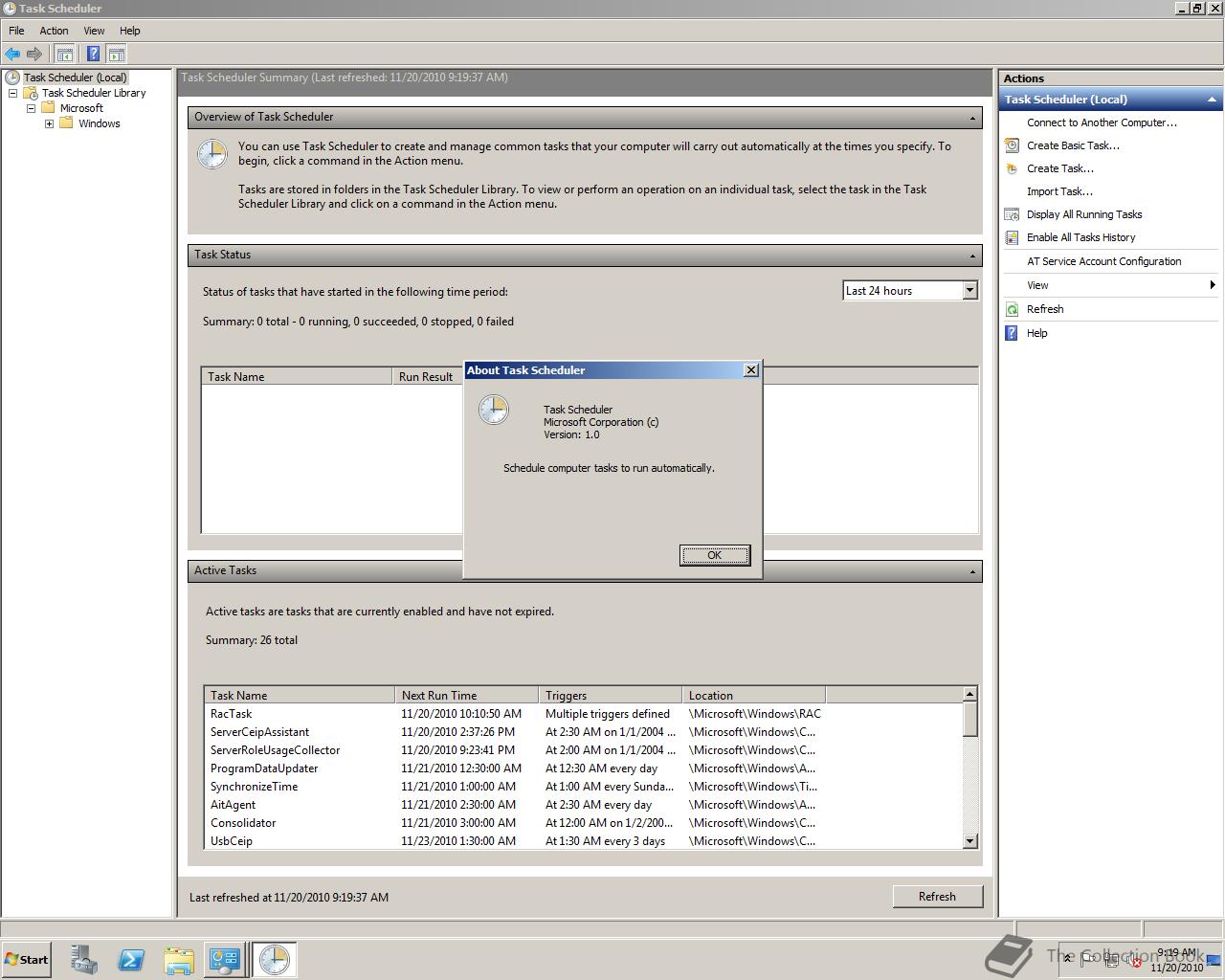Collapse the Task Status section
Viewport: 1225px width, 980px height.
click(972, 256)
